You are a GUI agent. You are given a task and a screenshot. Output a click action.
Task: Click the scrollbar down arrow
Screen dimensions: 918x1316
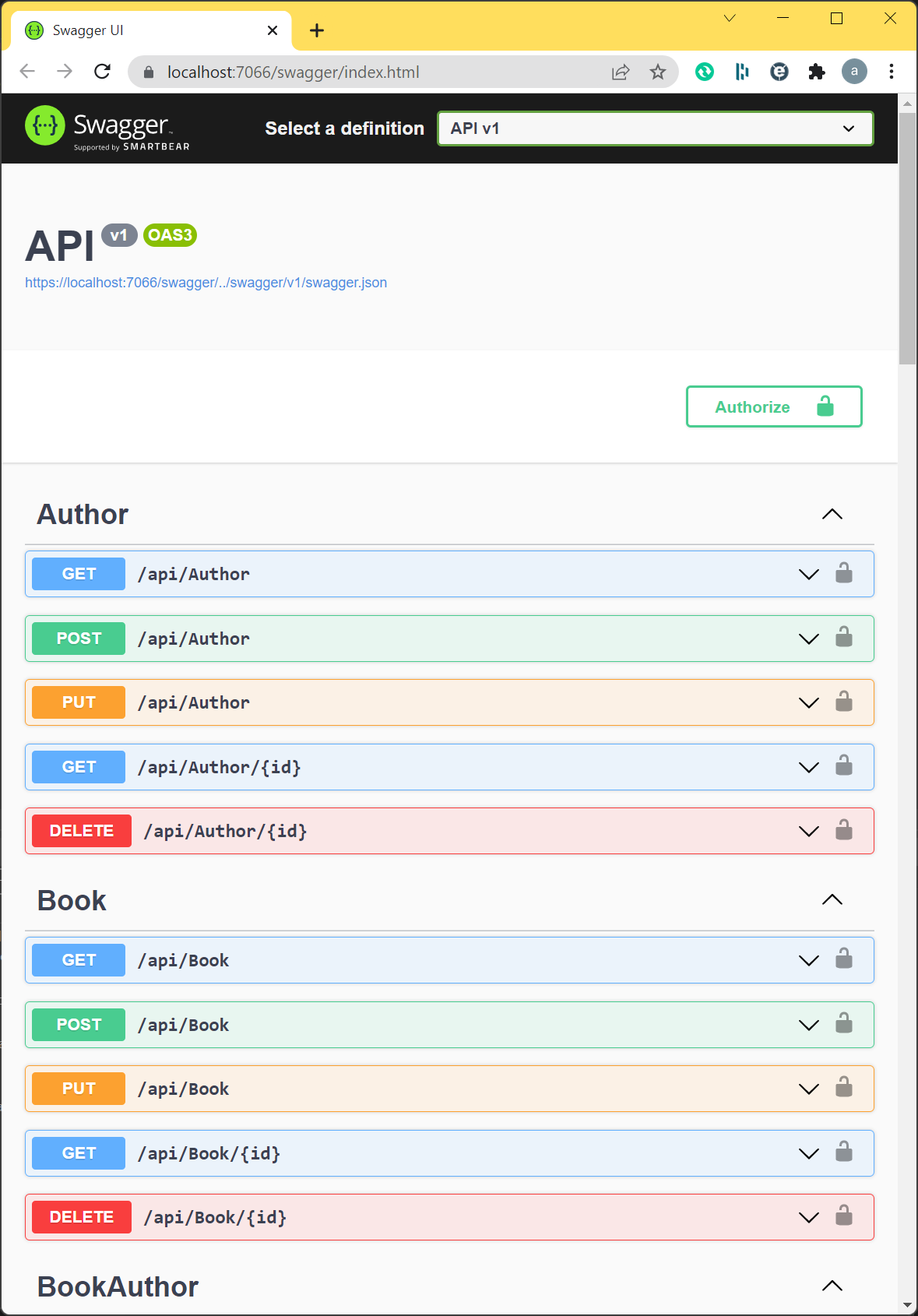coord(907,1304)
